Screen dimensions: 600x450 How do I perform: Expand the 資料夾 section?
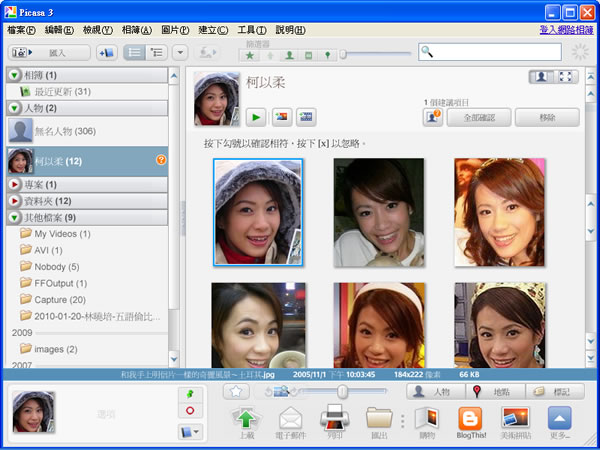(x=14, y=201)
